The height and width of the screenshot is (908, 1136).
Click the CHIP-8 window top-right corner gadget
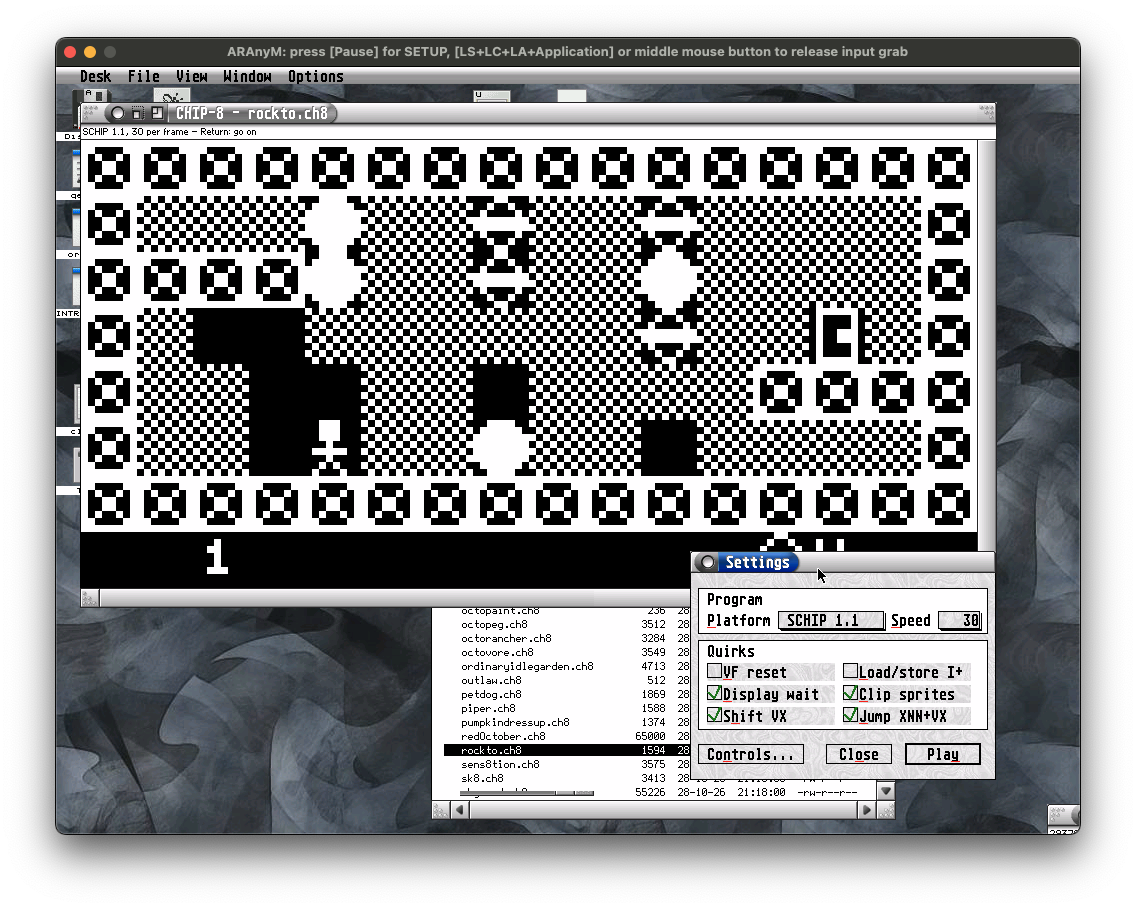coord(987,112)
